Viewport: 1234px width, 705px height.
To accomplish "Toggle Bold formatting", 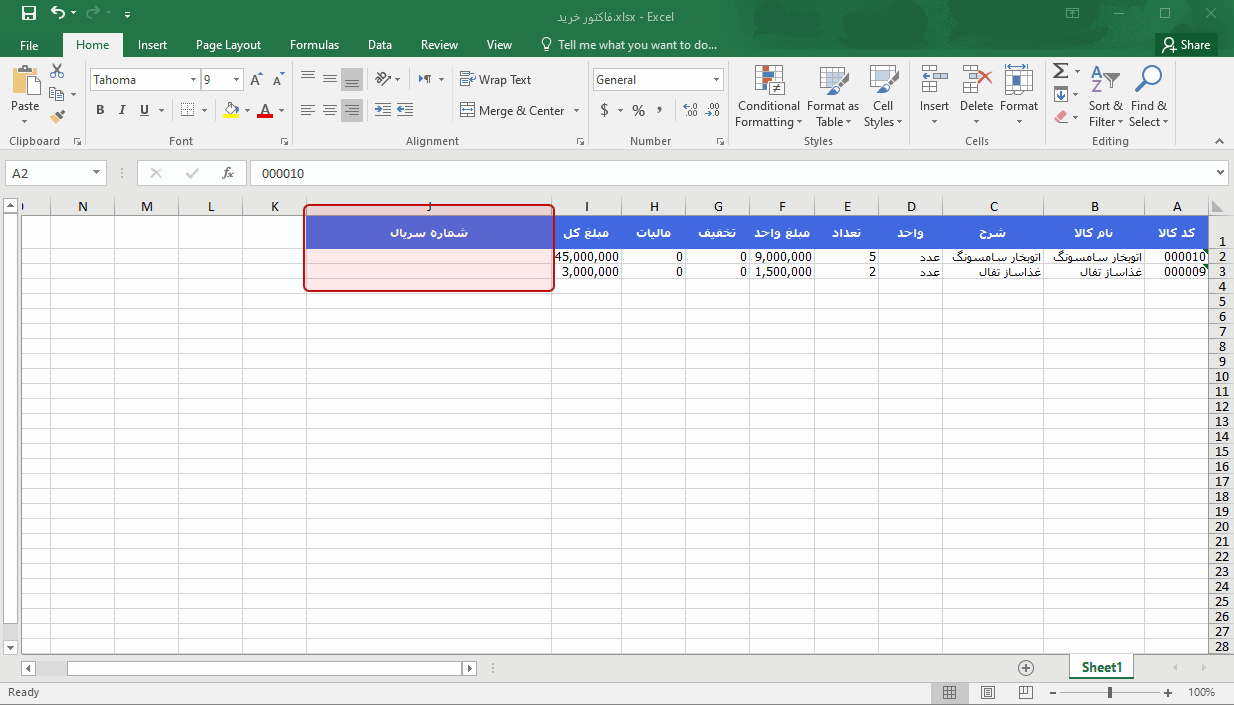I will [100, 110].
